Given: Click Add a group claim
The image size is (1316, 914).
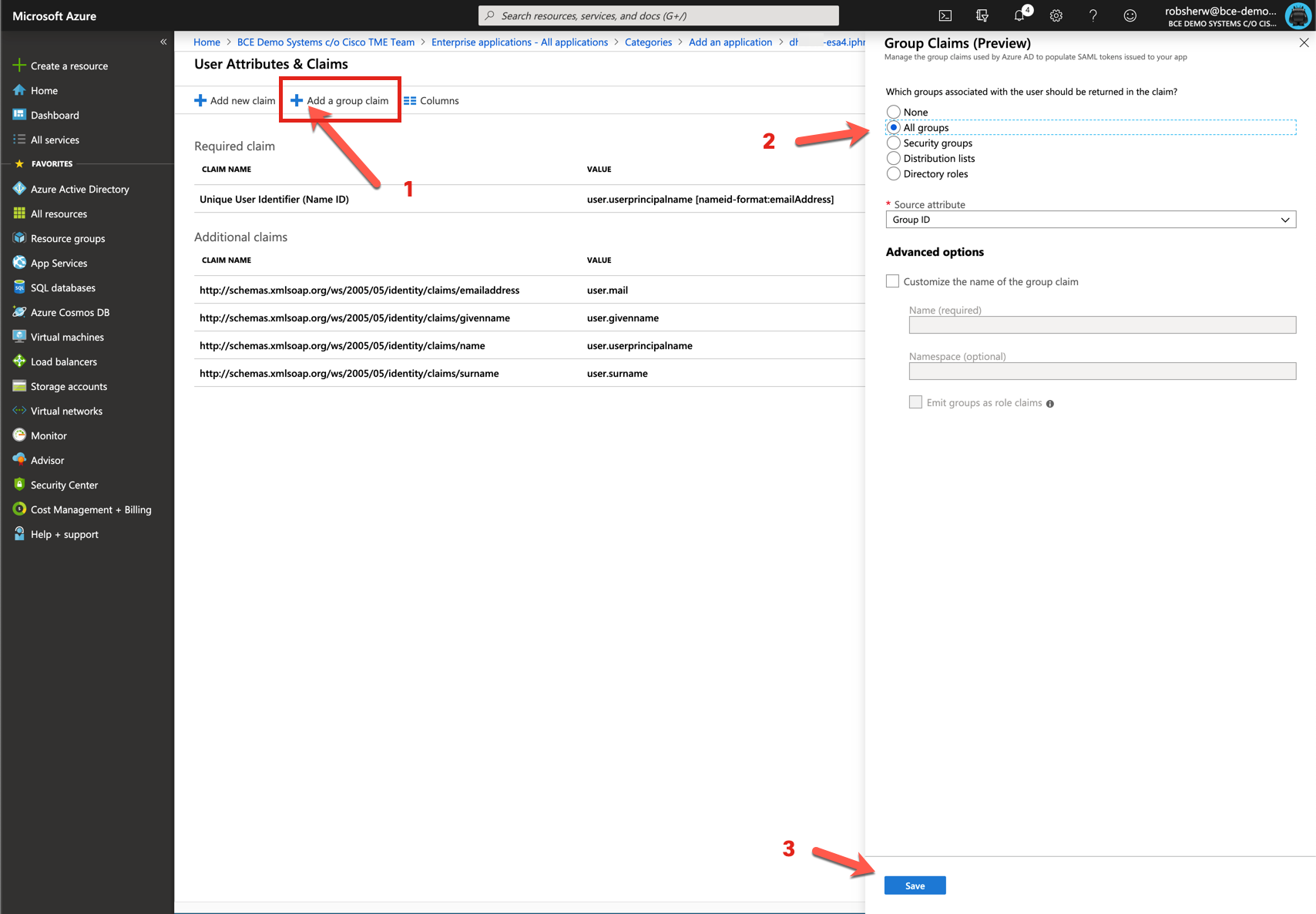Looking at the screenshot, I should tap(340, 100).
